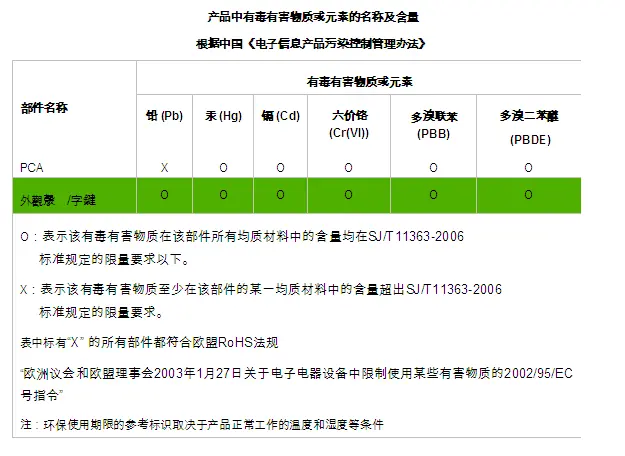Screen dimensions: 625x456
Task: Select the 镉 (Cd) column header
Action: (280, 116)
